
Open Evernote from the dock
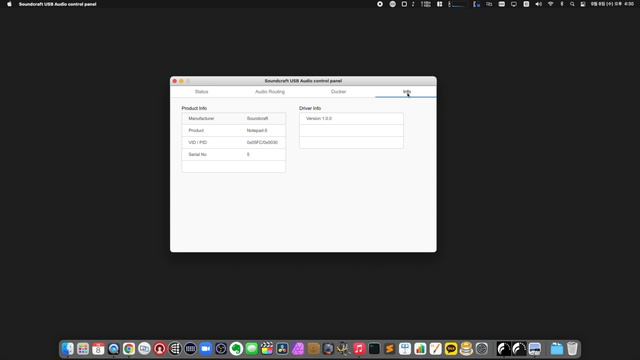click(x=236, y=349)
